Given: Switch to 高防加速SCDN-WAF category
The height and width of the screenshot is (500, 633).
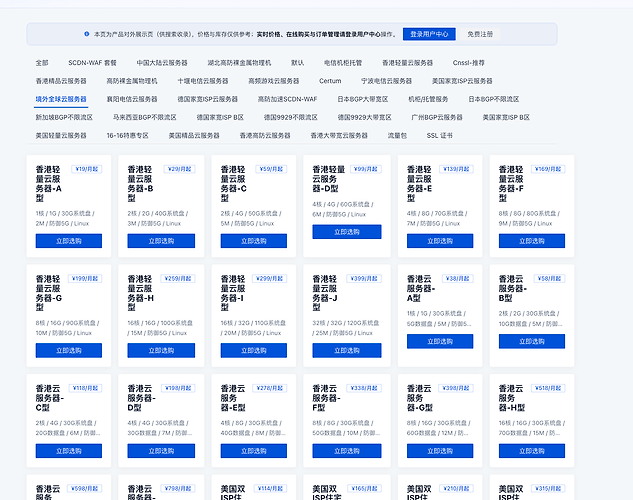Looking at the screenshot, I should pos(287,99).
